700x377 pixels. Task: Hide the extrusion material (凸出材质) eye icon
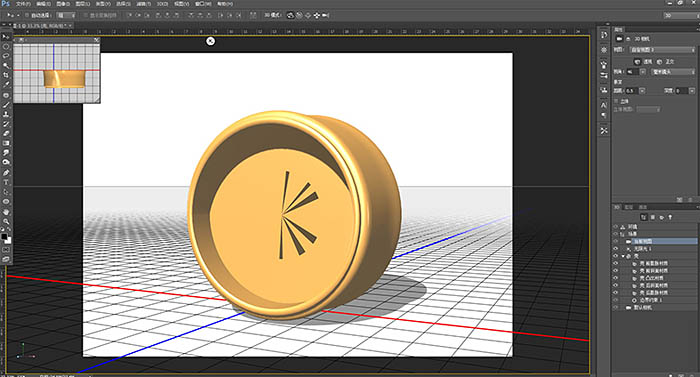[615, 278]
